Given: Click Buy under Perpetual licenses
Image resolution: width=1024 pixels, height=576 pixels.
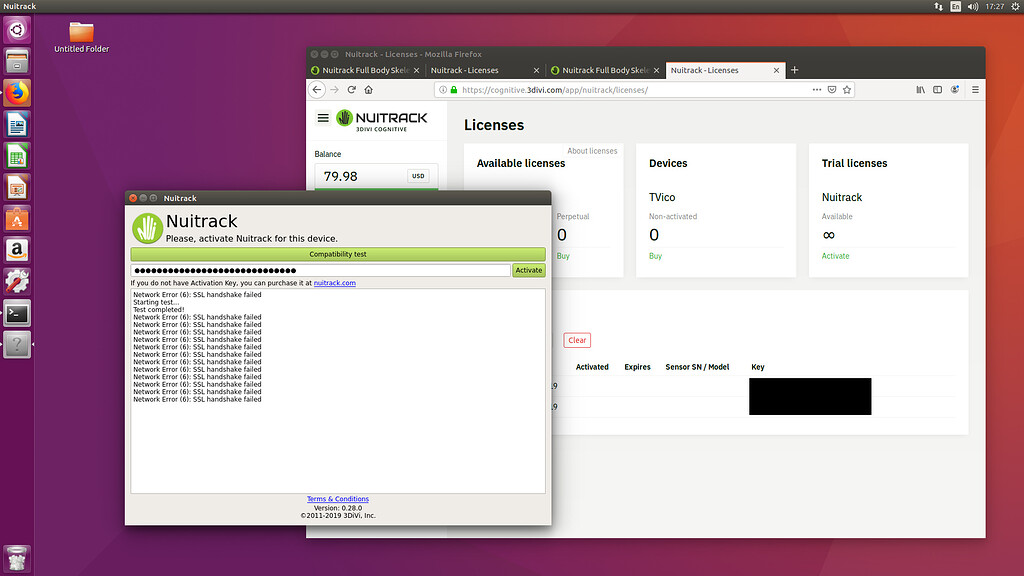Looking at the screenshot, I should click(x=563, y=256).
